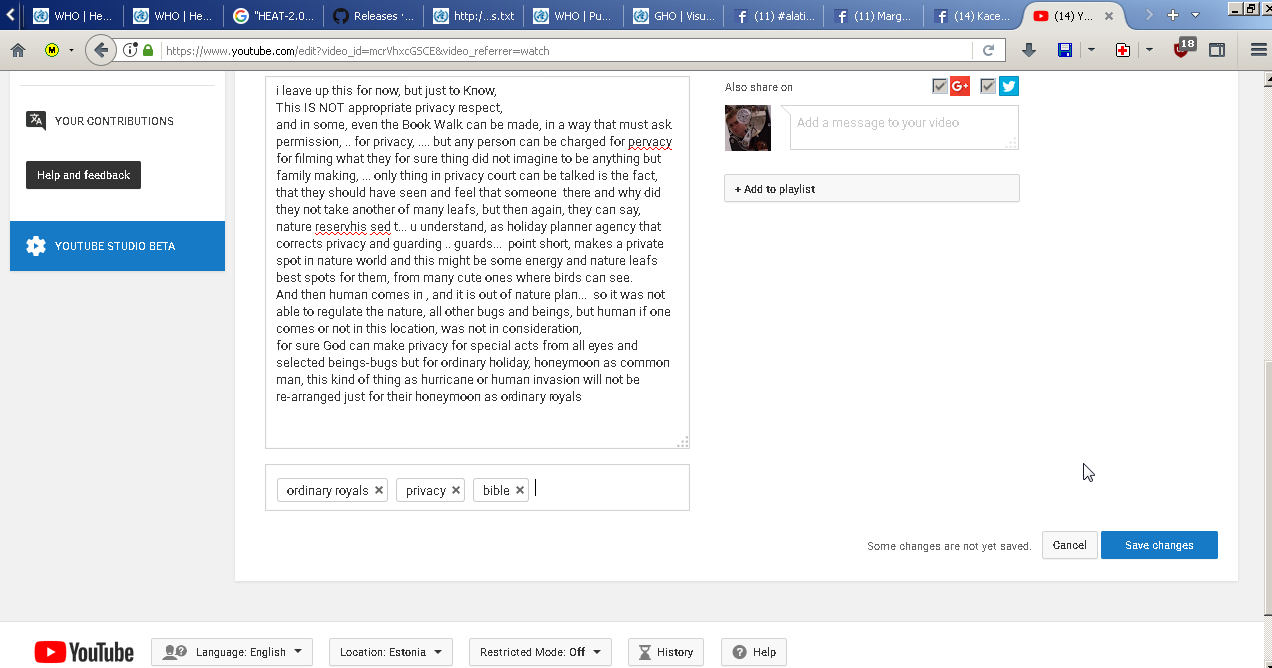Open the list-all-tabs dropdown arrow
Viewport: 1272px width, 668px height.
pos(1195,15)
